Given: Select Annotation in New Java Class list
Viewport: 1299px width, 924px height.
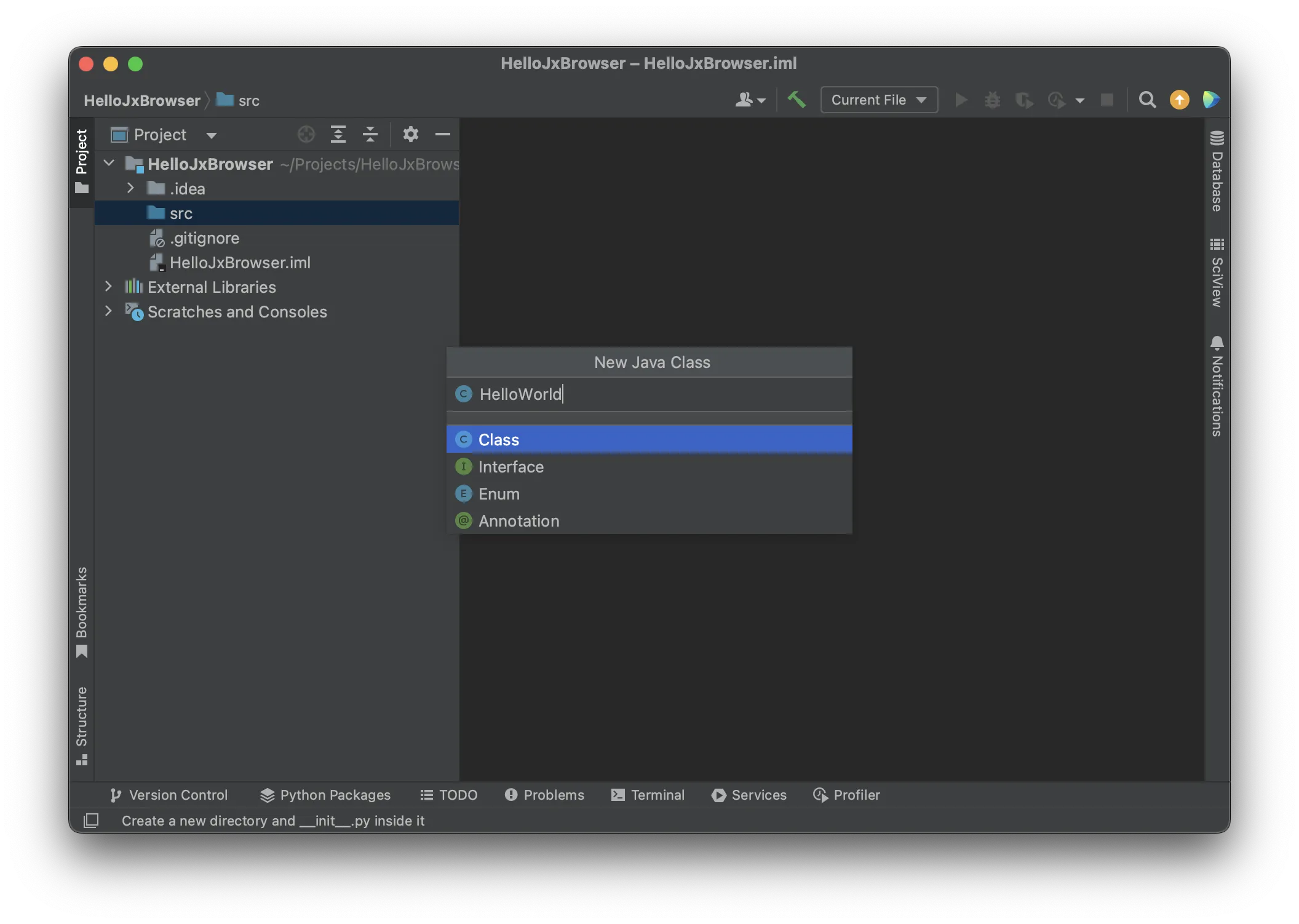Looking at the screenshot, I should [x=649, y=521].
